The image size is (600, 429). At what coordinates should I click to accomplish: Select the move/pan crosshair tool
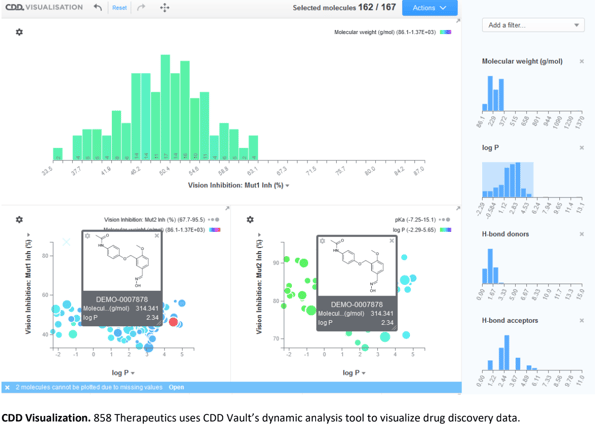(165, 8)
